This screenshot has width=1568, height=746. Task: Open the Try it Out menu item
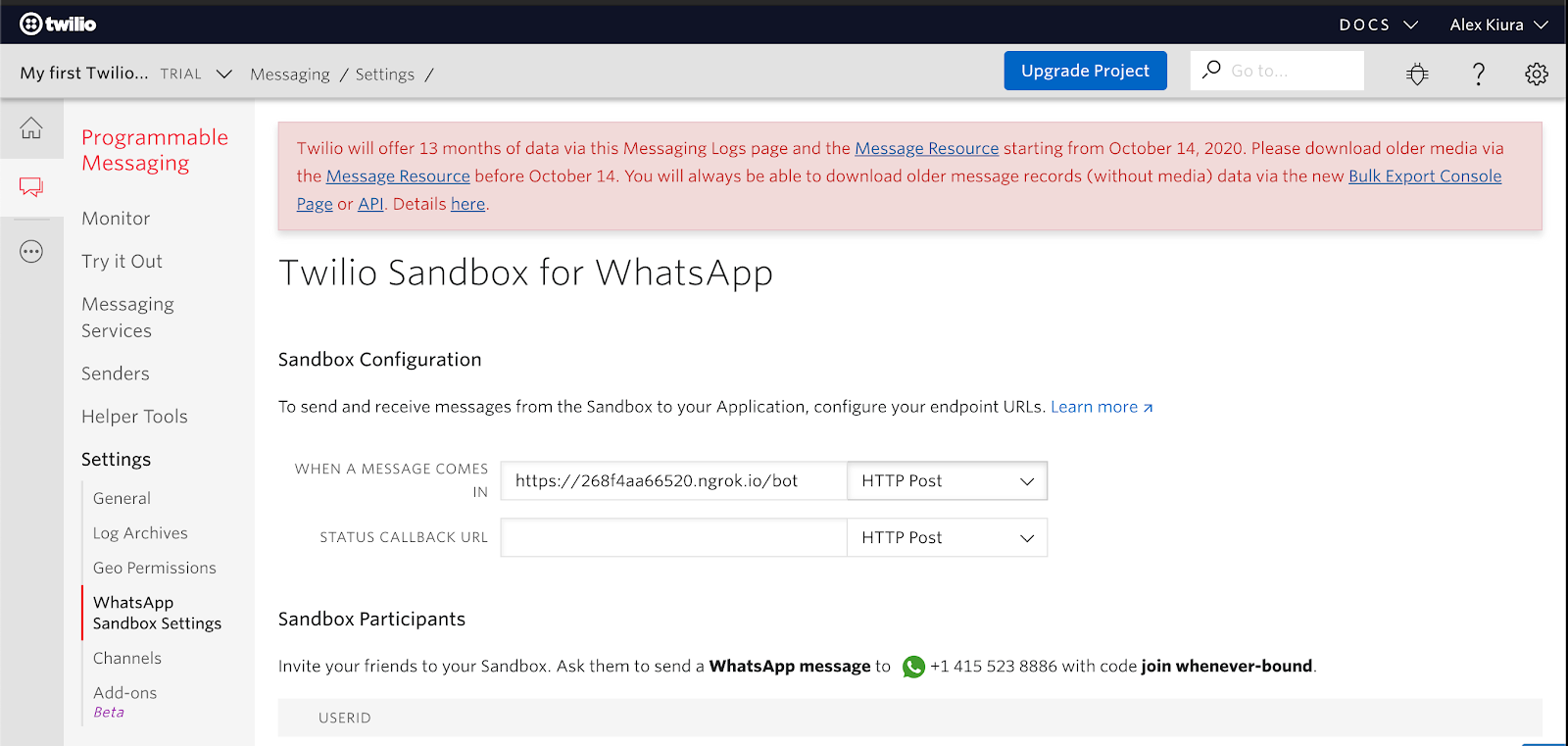click(122, 262)
